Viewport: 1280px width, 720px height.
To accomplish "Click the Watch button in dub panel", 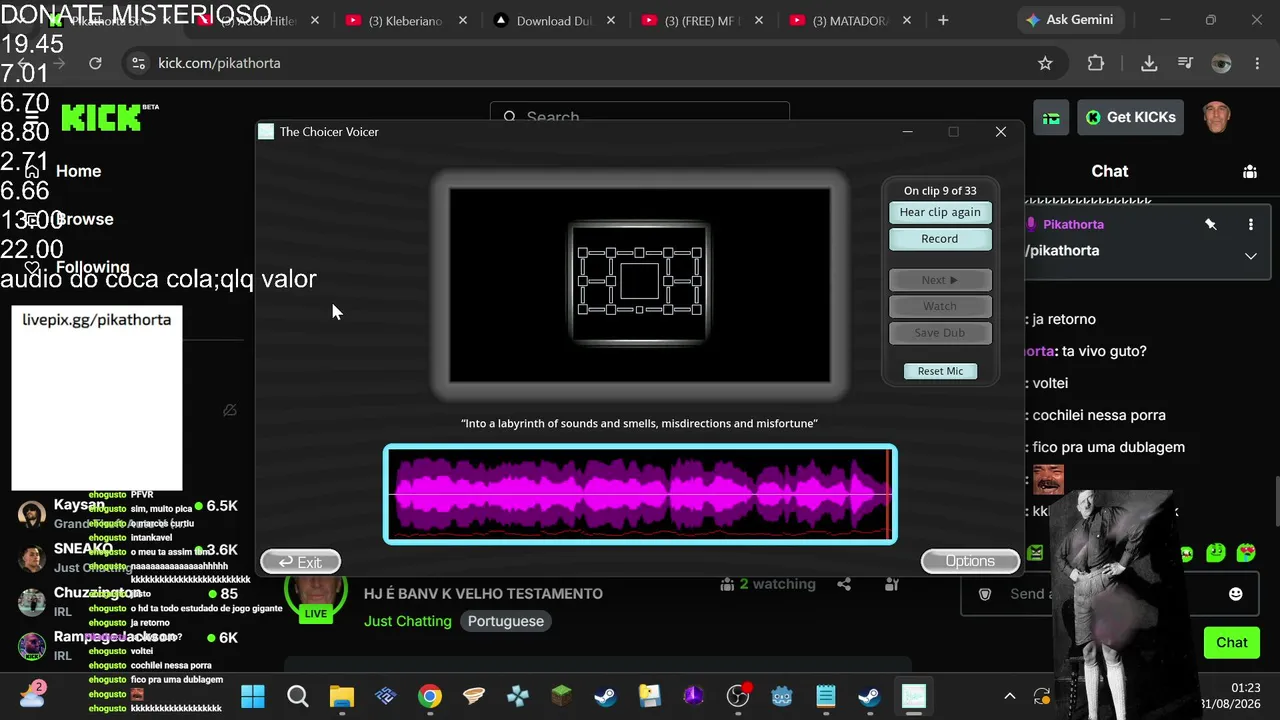I will [x=940, y=306].
